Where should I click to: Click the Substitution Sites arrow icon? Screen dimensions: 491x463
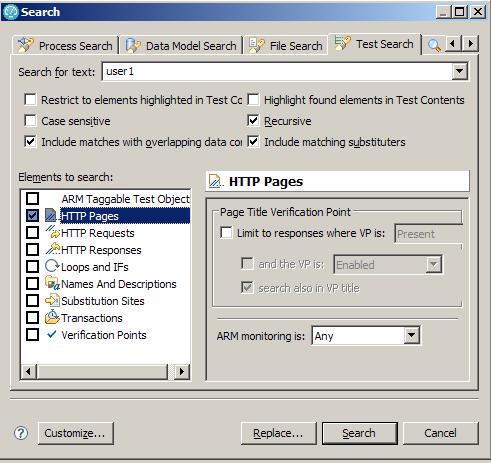52,300
